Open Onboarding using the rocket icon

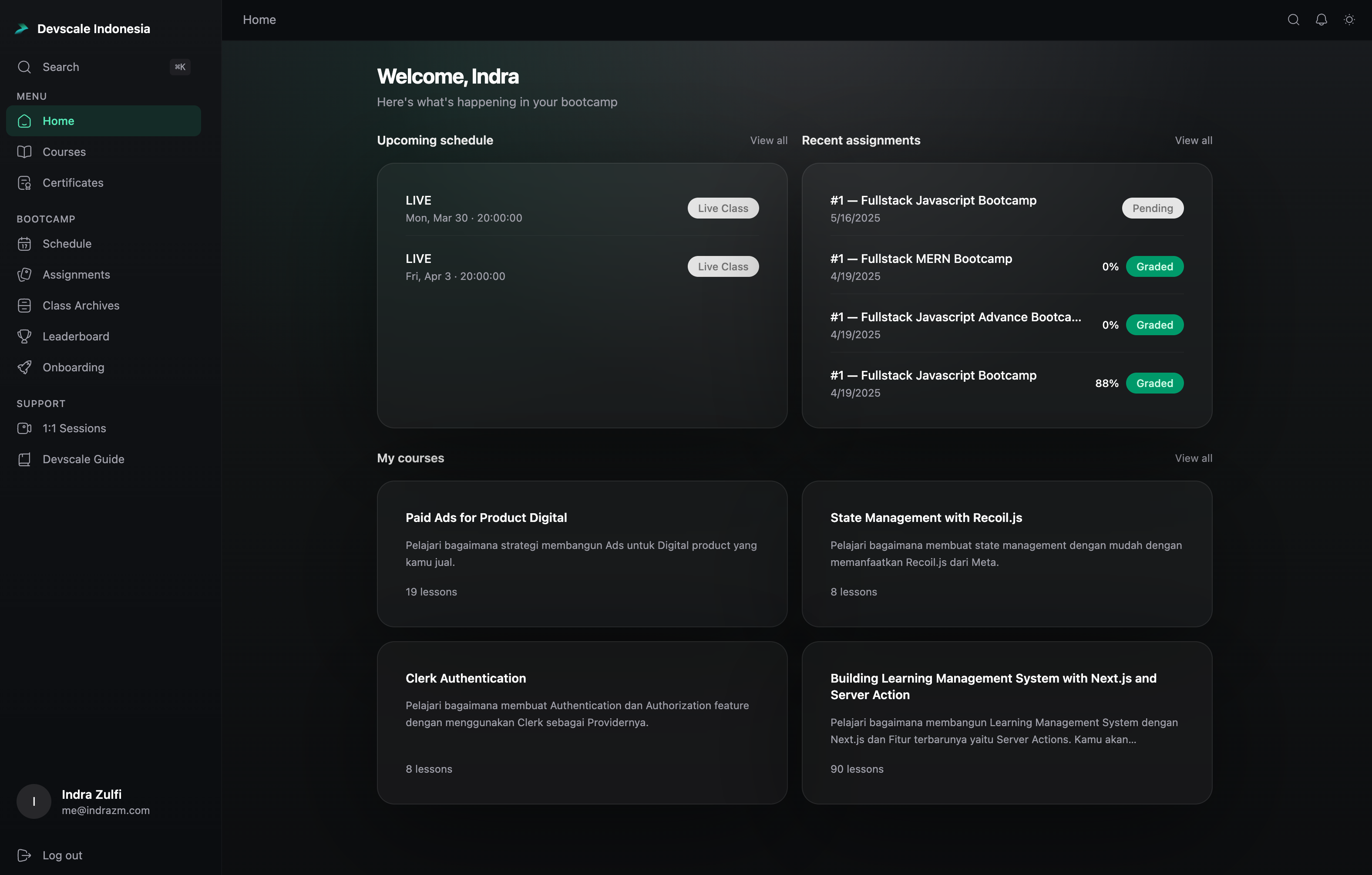(x=24, y=367)
